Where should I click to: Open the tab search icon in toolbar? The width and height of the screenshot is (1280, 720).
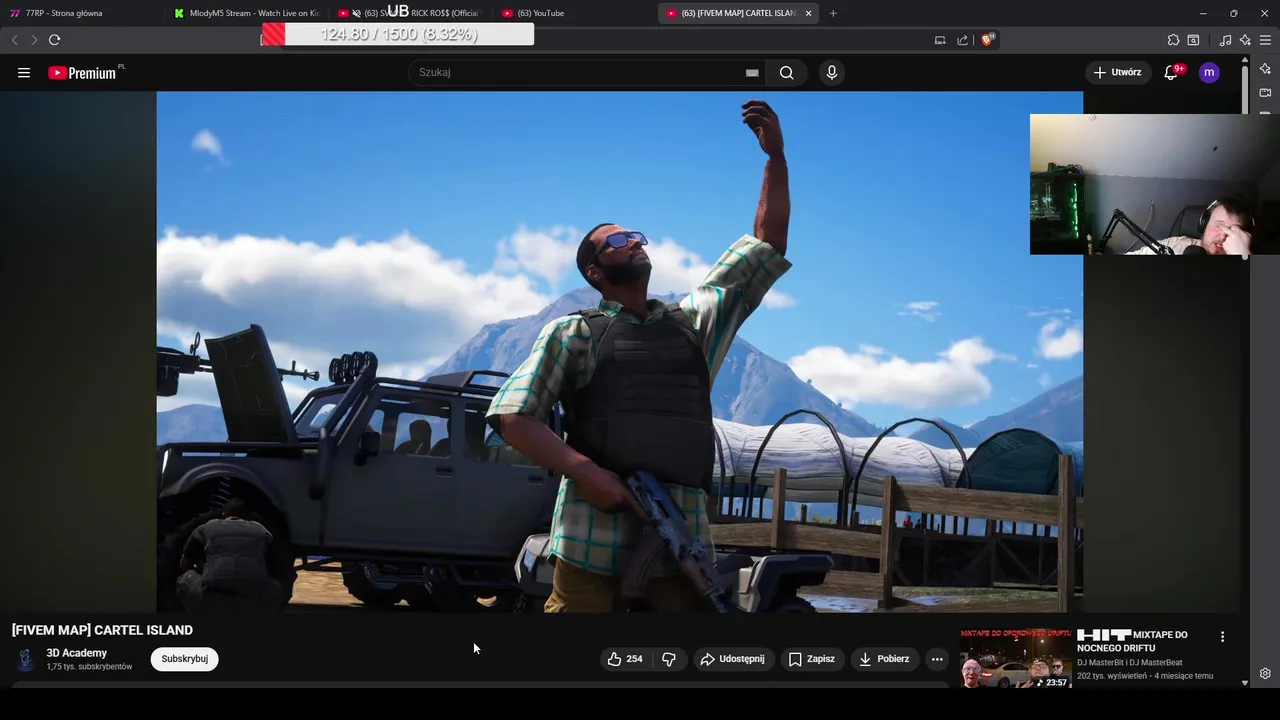1193,40
